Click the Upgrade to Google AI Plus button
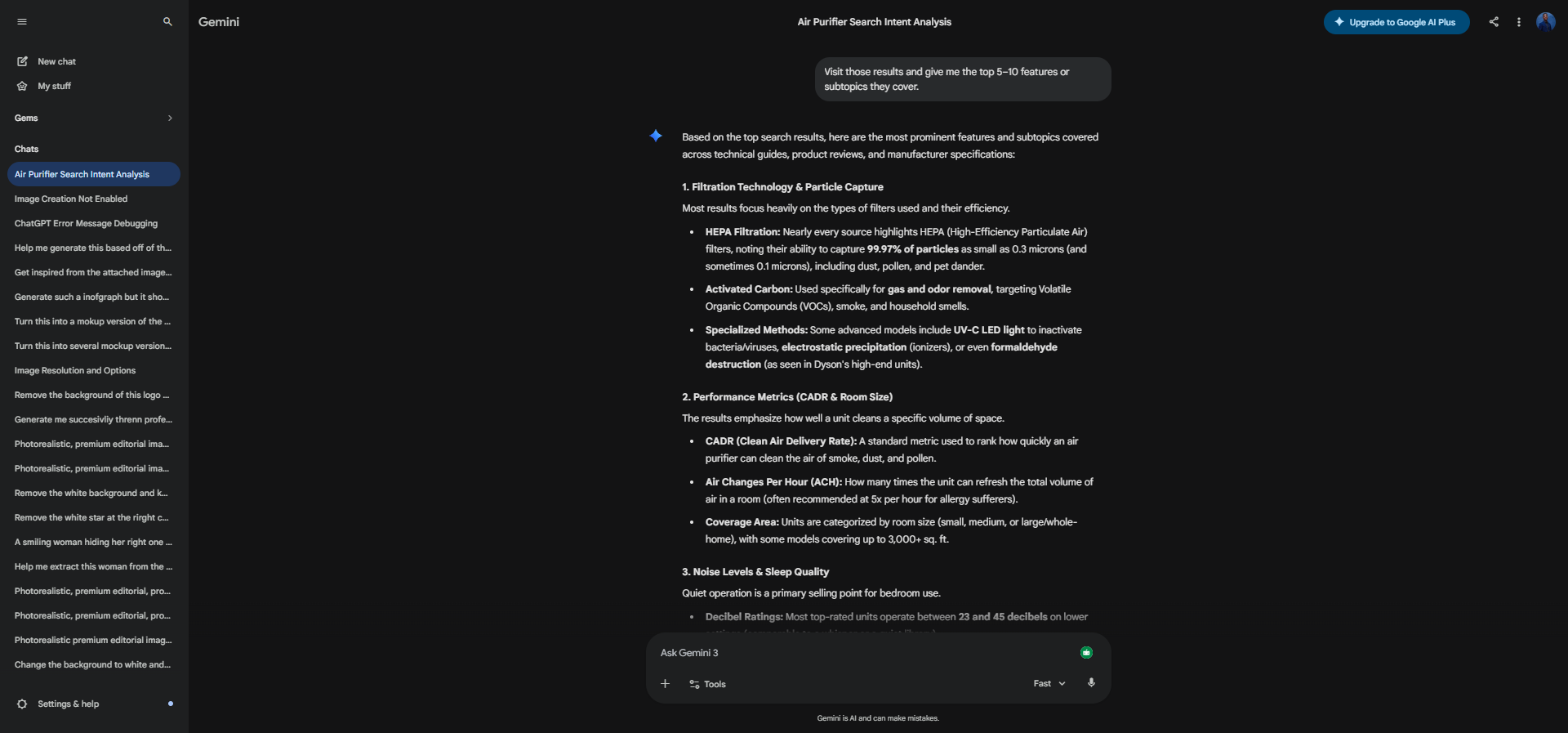The width and height of the screenshot is (1568, 733). (1396, 22)
